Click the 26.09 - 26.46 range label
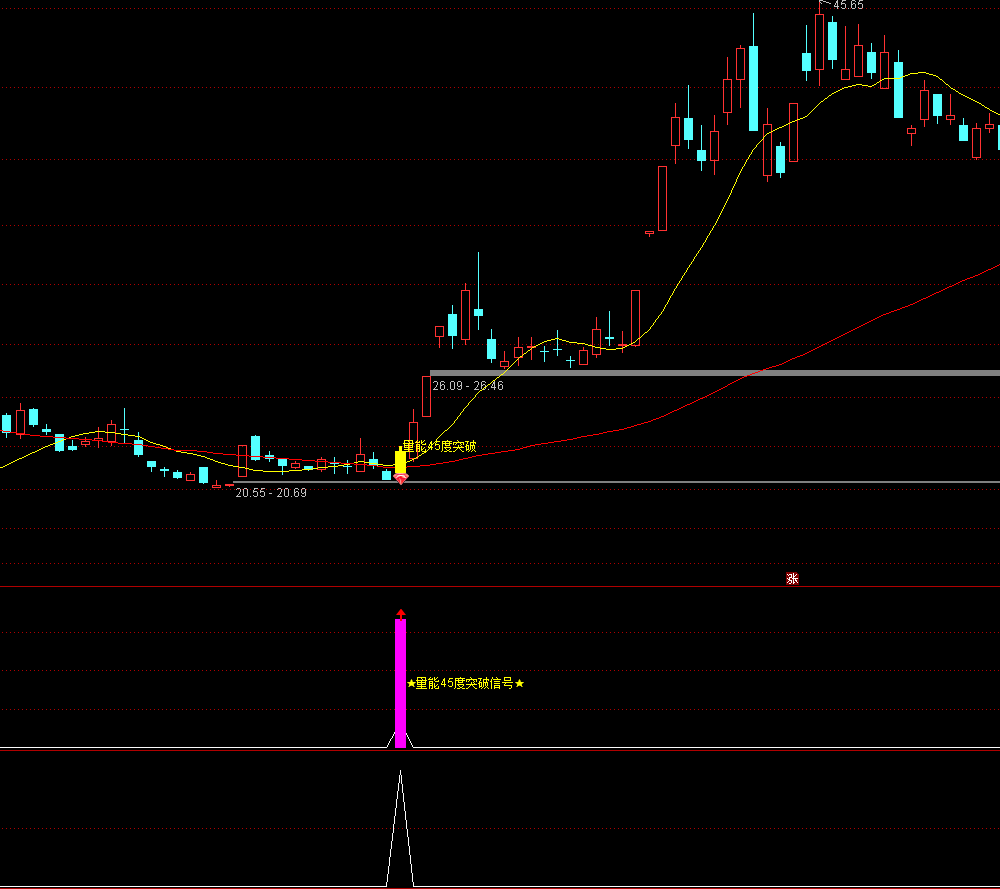The height and width of the screenshot is (889, 1000). click(x=468, y=386)
